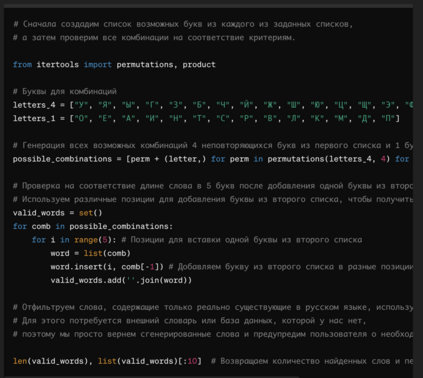This screenshot has height=378, width=423.
Task: Click the '[:10]' slice in last line
Action: (190, 361)
